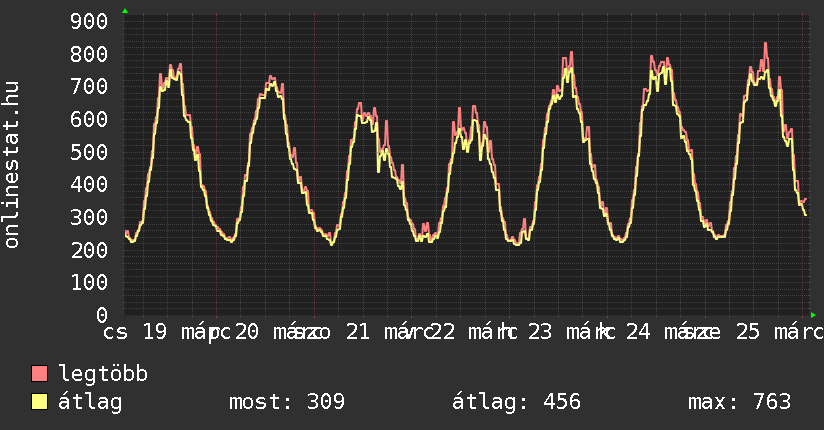This screenshot has height=430, width=824.
Task: Click the yellow átlag legend swatch
Action: pyautogui.click(x=40, y=402)
